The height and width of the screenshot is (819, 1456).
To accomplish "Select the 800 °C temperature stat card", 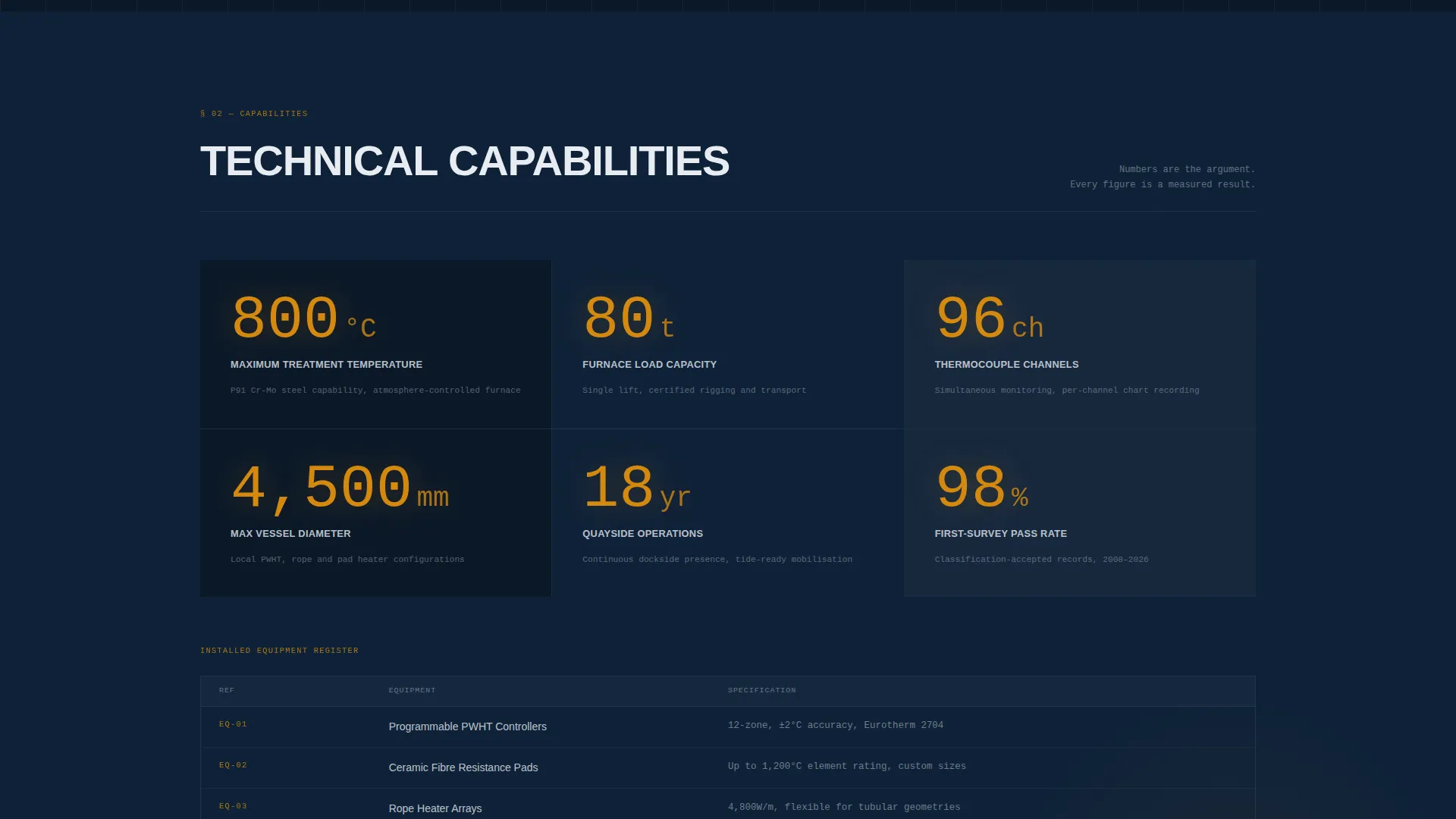I will 375,344.
